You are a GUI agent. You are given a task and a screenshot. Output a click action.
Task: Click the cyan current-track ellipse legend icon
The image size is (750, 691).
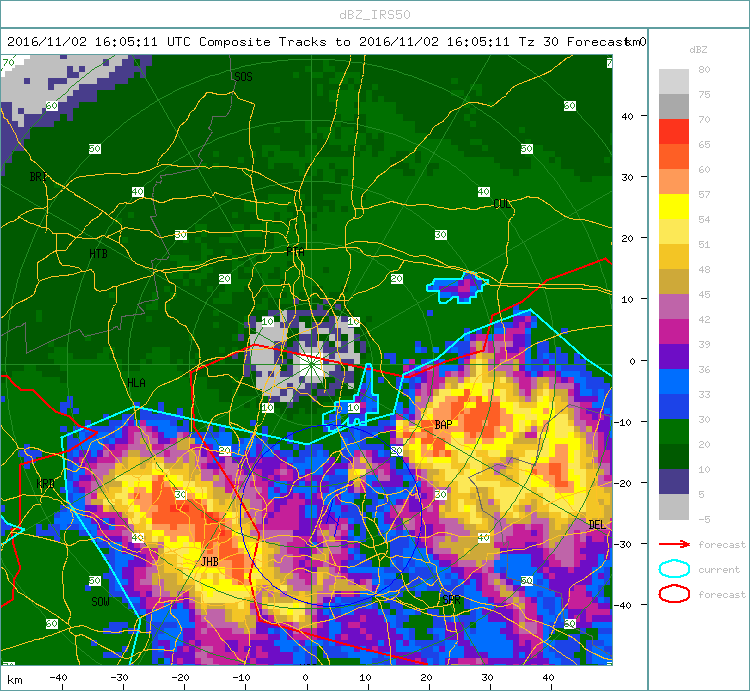[x=674, y=569]
